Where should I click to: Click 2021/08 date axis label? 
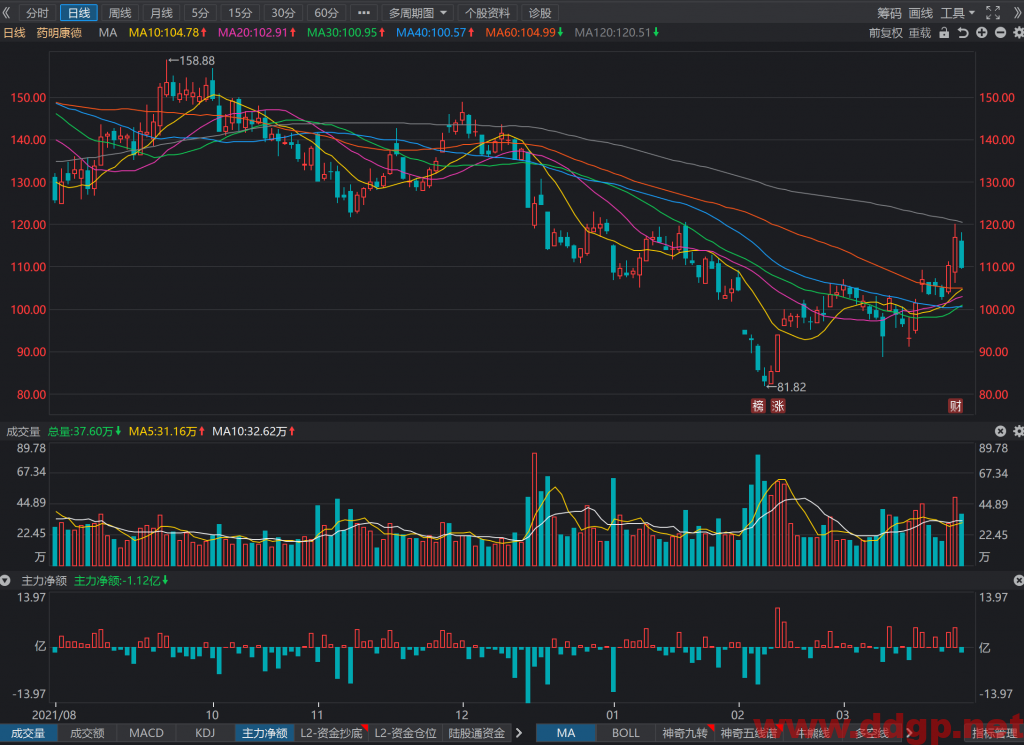point(54,714)
